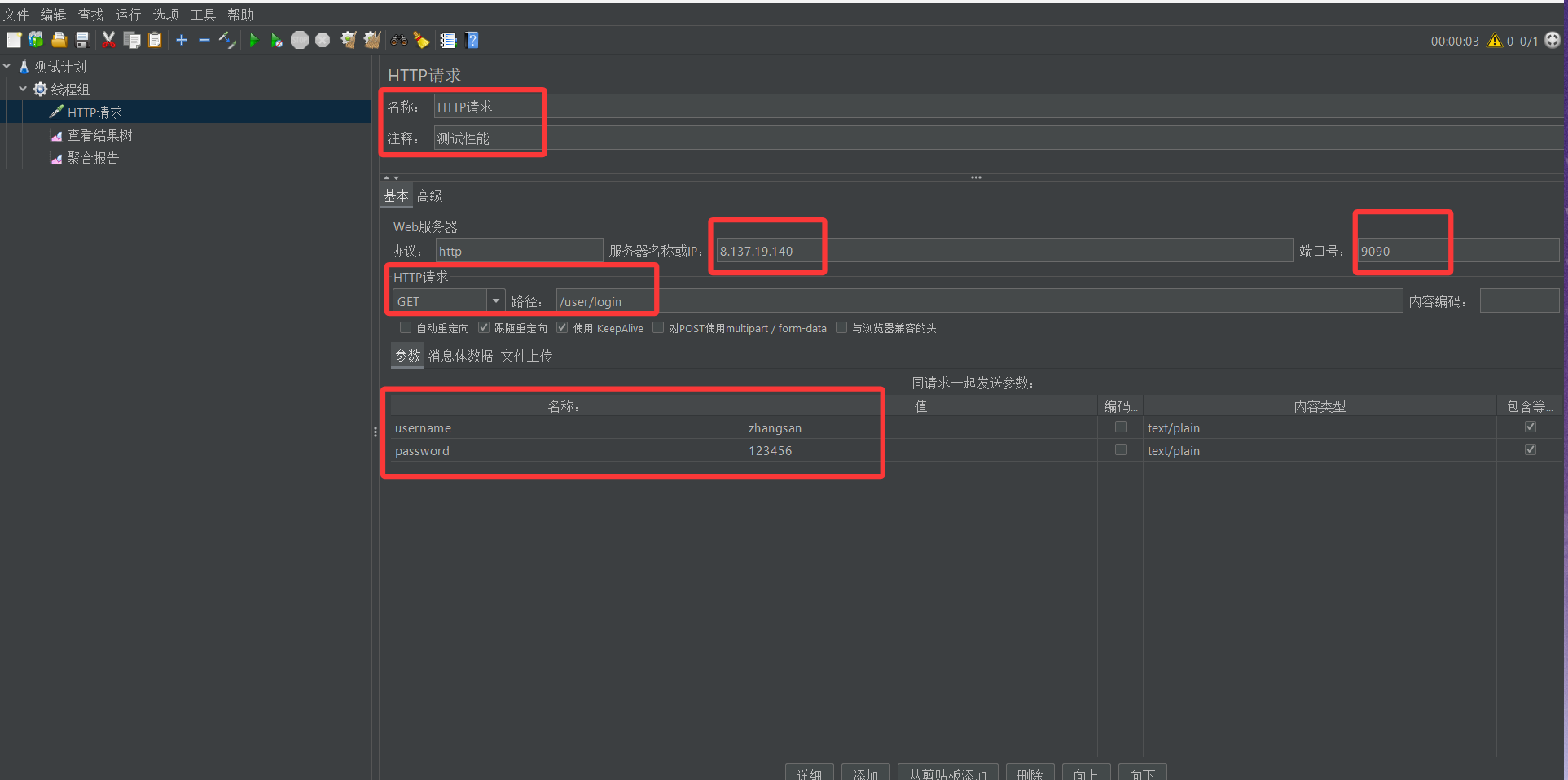Open 聚合报告 listener in tree
This screenshot has height=780, width=1568.
point(93,158)
